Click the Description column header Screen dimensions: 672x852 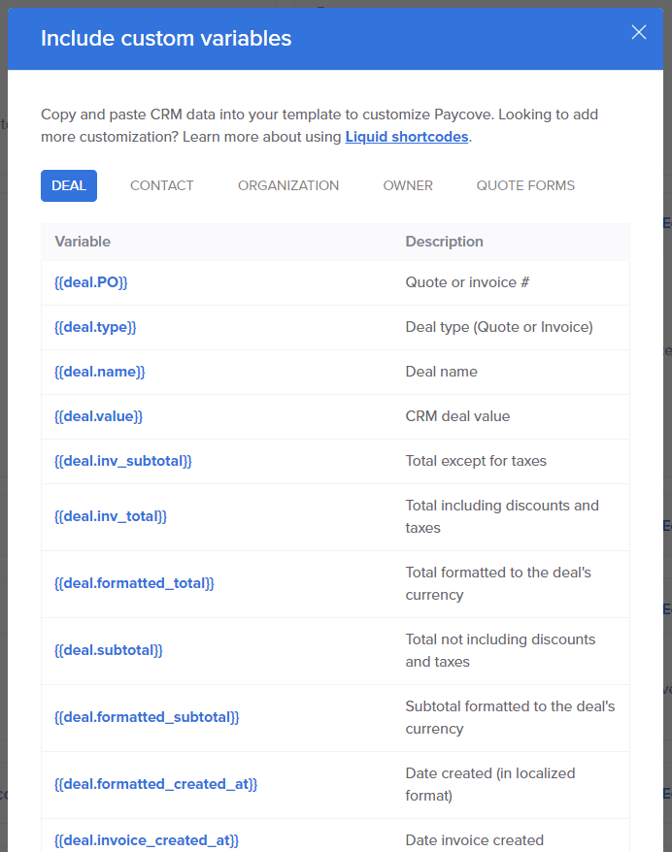coord(444,242)
